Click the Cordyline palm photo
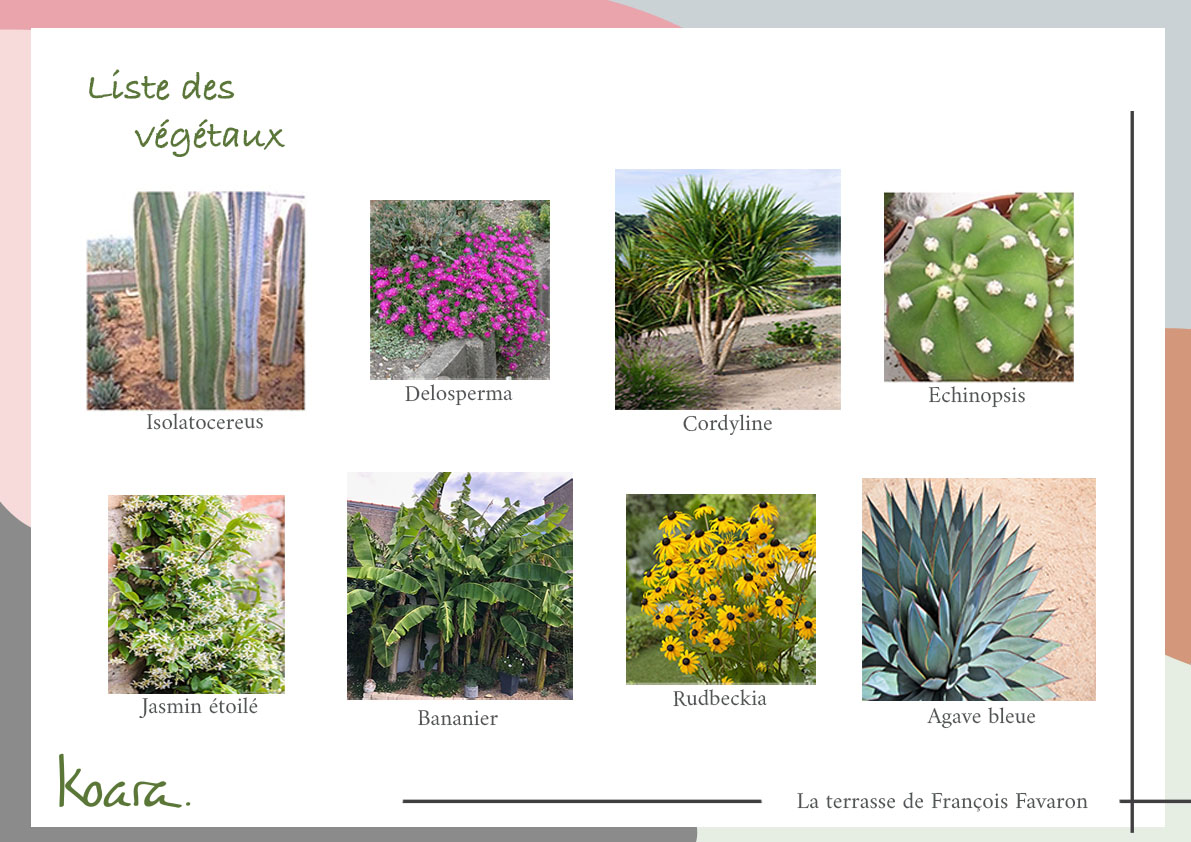The image size is (1191, 842). coord(727,289)
